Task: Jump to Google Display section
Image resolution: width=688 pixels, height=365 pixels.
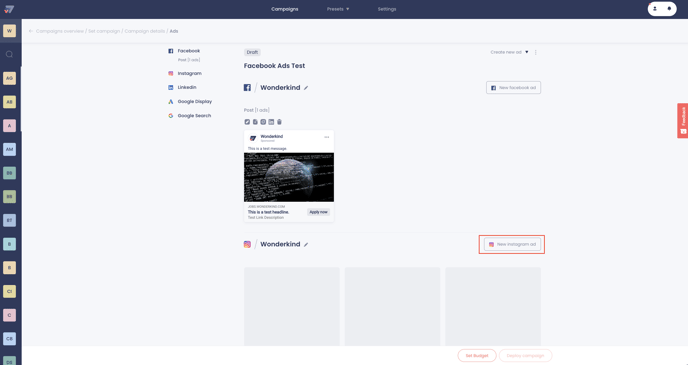Action: [190, 101]
